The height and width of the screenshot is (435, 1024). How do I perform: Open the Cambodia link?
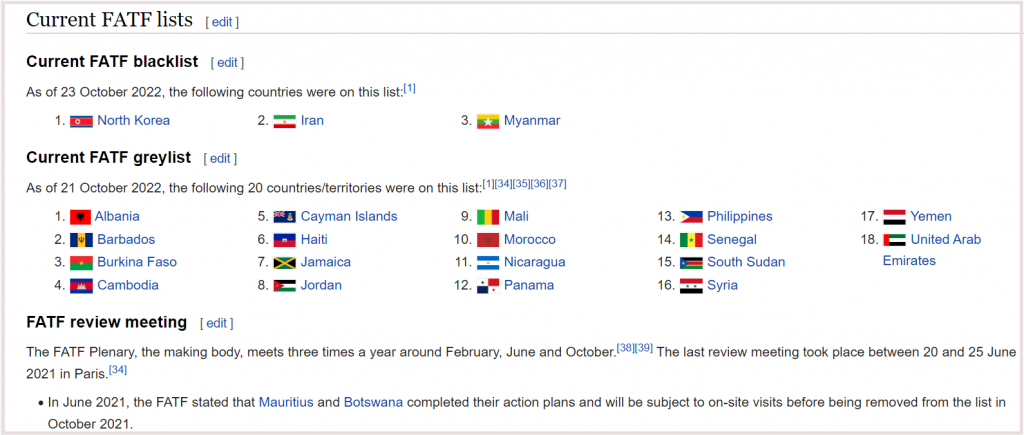pos(128,285)
